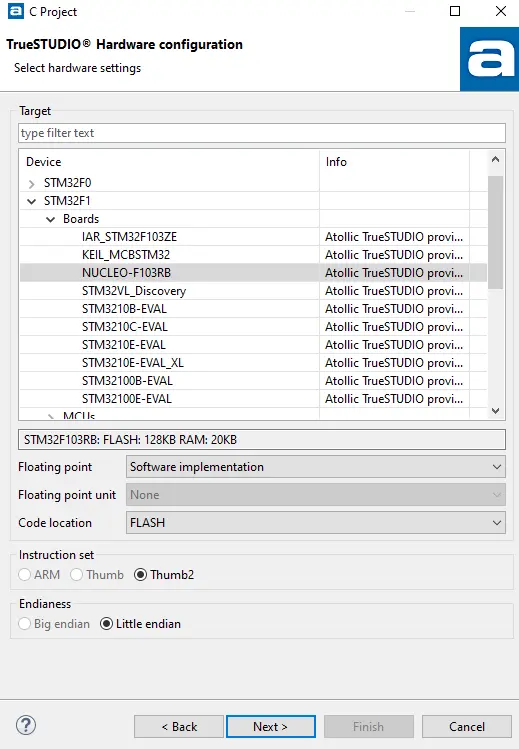Click the type filter text field

pos(262,133)
